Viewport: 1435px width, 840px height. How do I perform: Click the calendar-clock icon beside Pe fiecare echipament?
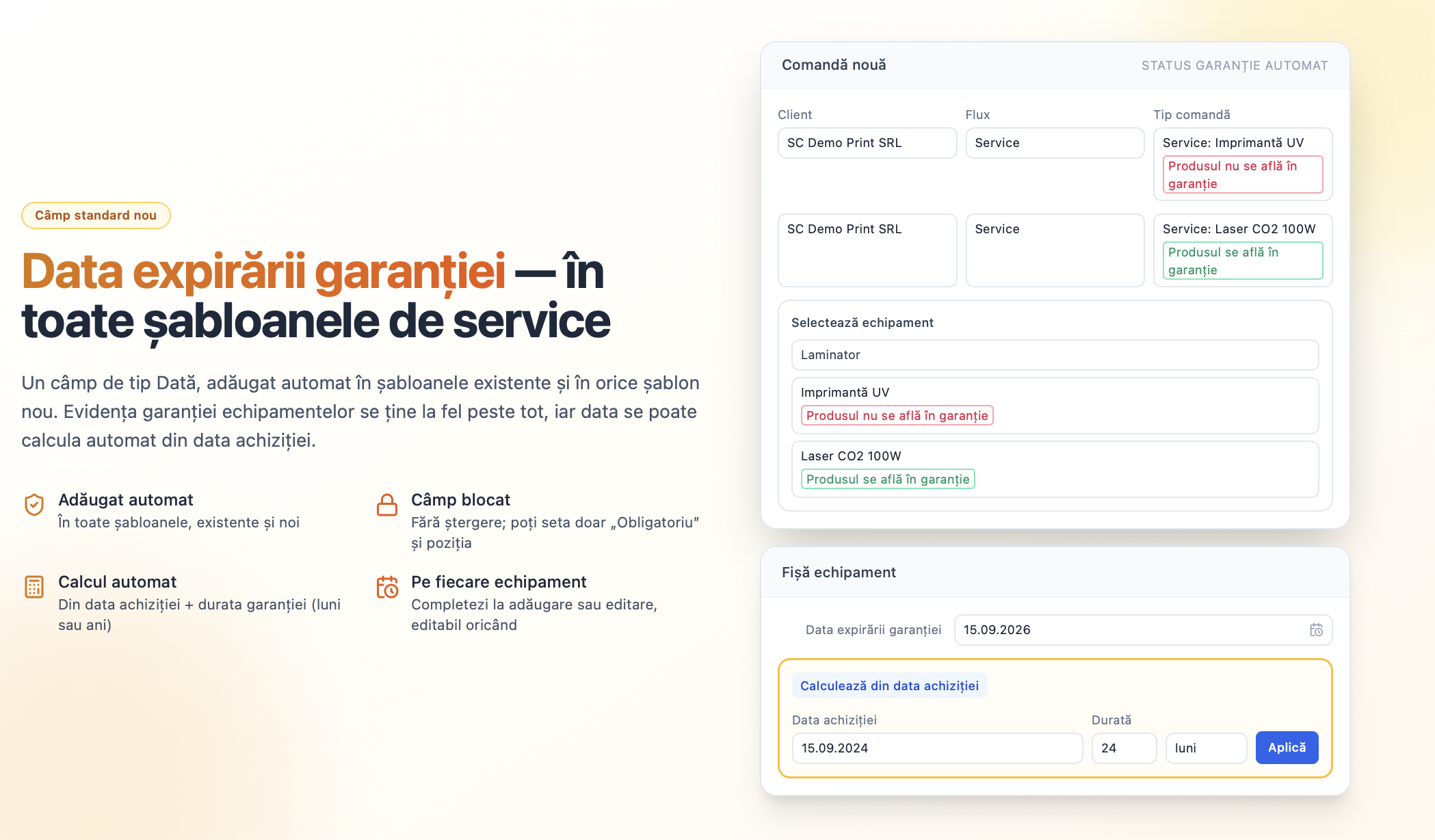click(387, 587)
